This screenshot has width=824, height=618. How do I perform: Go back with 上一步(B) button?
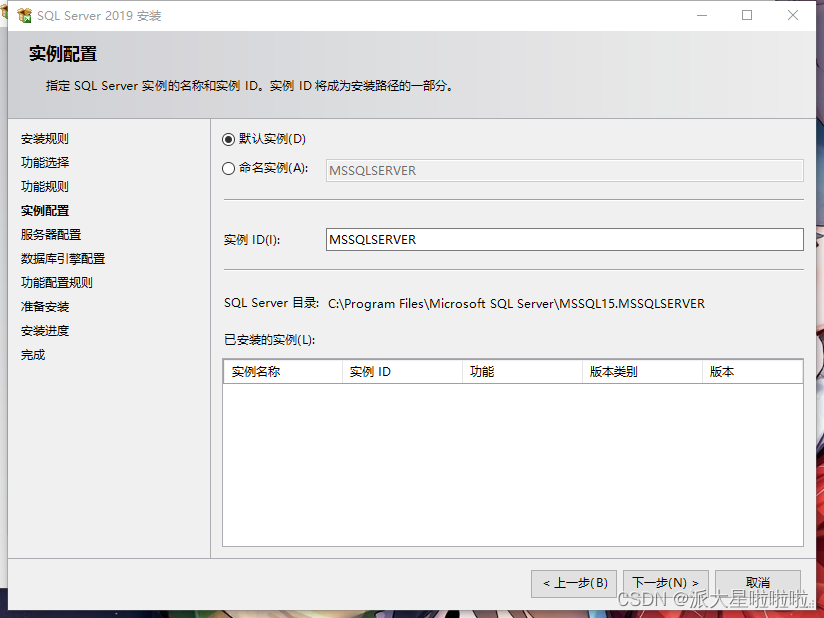pos(574,583)
